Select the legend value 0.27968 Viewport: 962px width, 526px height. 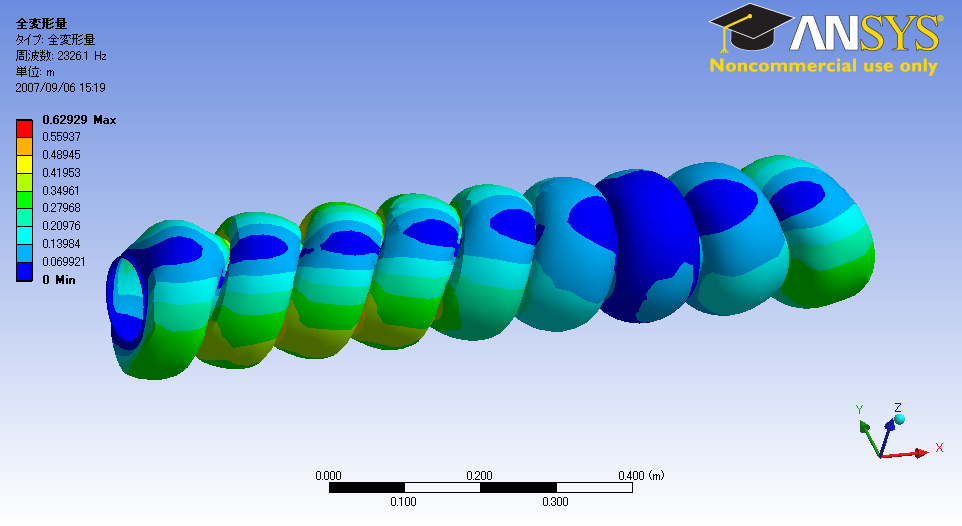point(61,208)
